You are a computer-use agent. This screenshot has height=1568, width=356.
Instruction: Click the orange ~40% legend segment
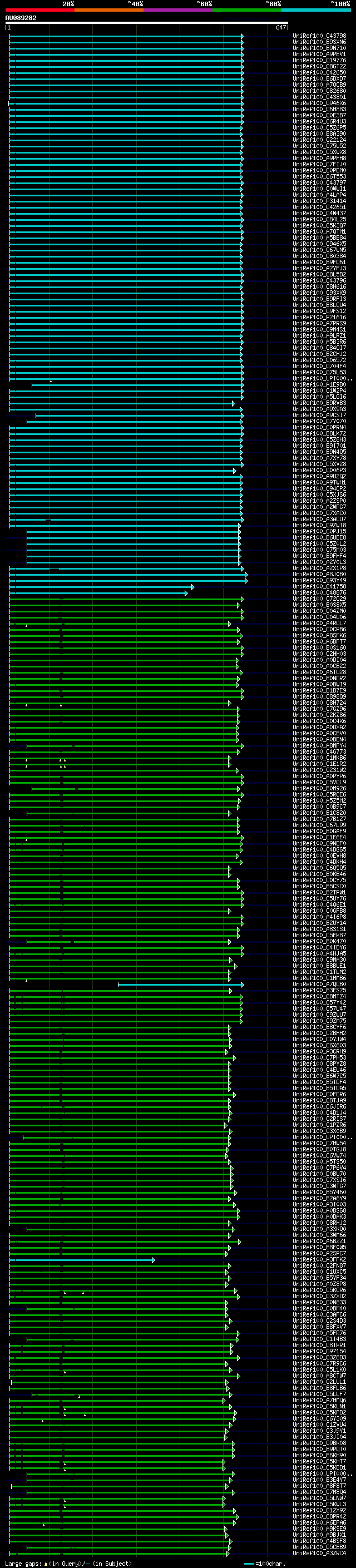(x=109, y=10)
